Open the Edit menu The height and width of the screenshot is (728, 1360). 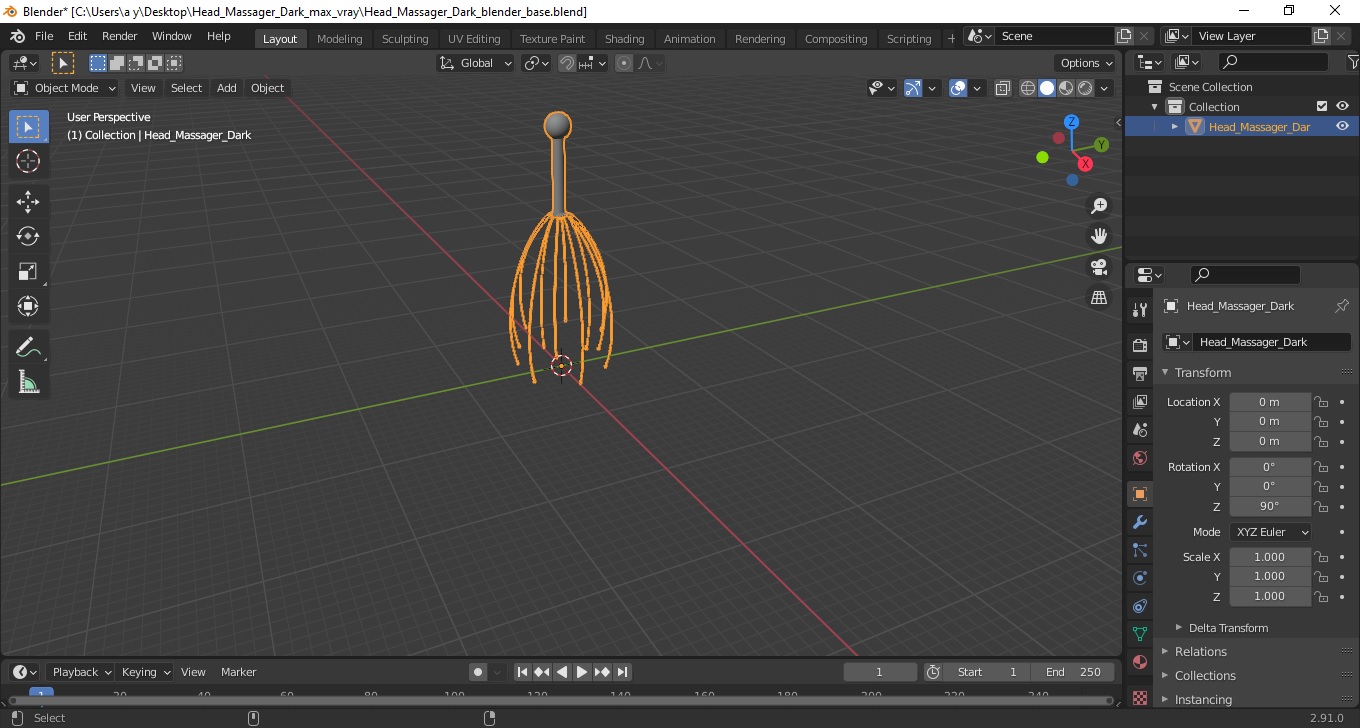tap(77, 36)
